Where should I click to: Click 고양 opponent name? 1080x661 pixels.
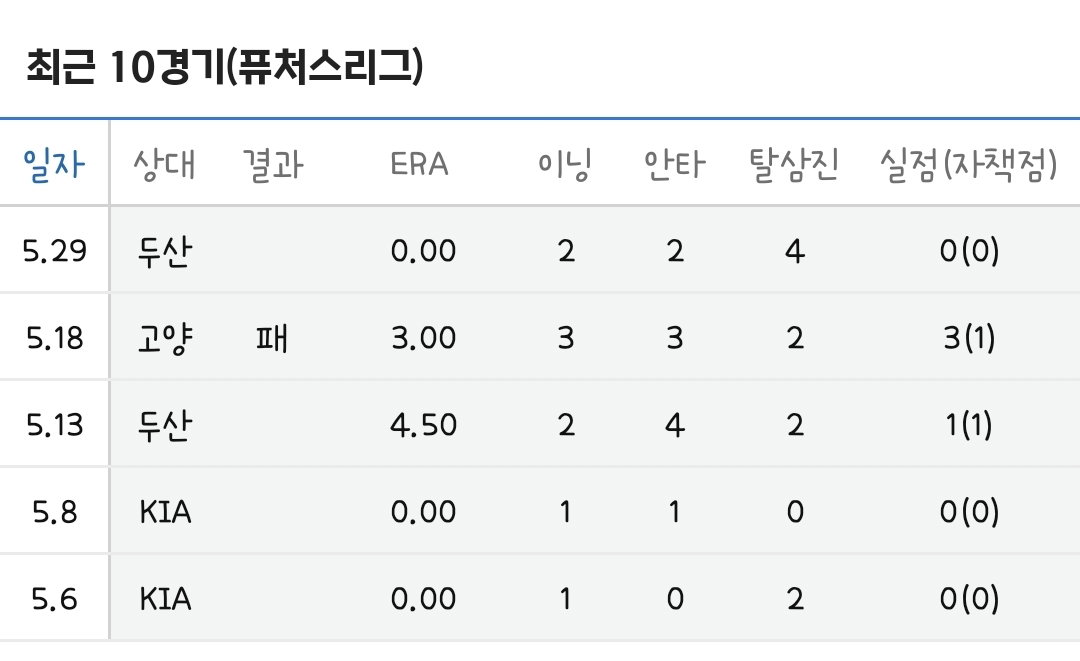[165, 338]
